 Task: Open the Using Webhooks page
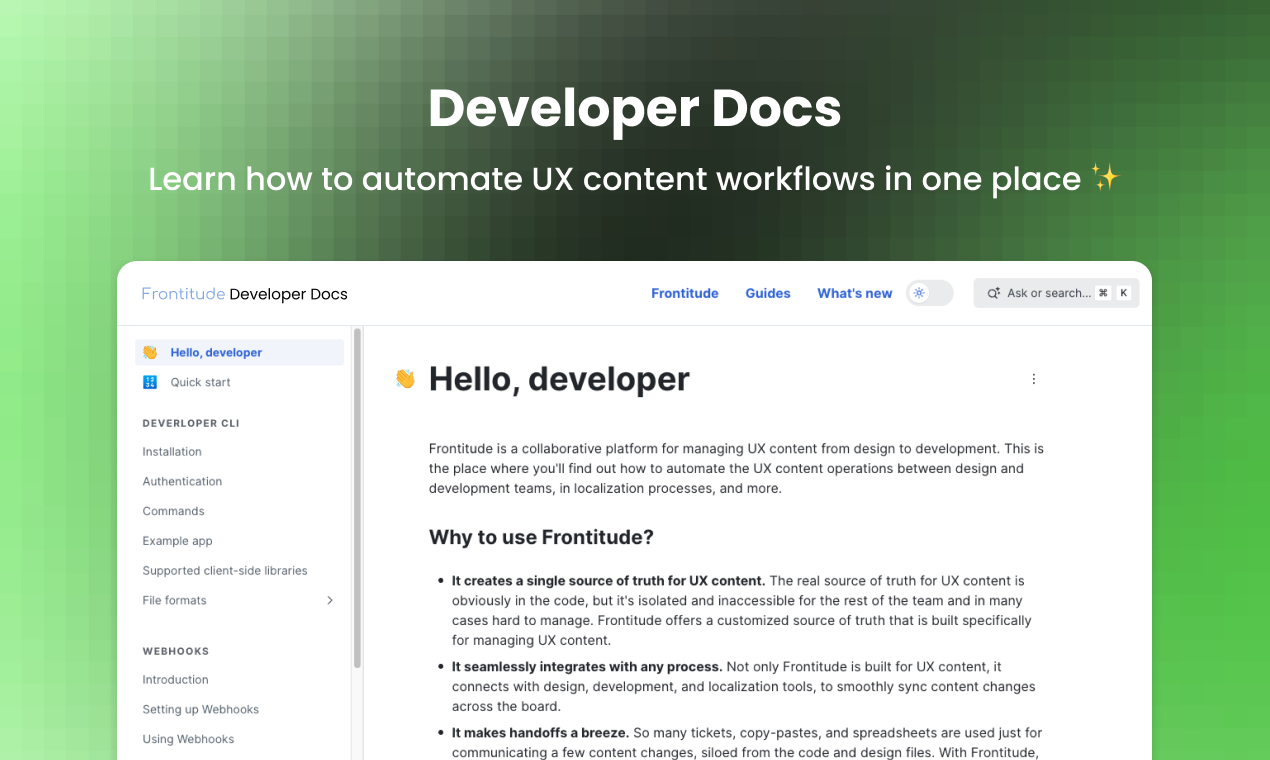pos(188,739)
